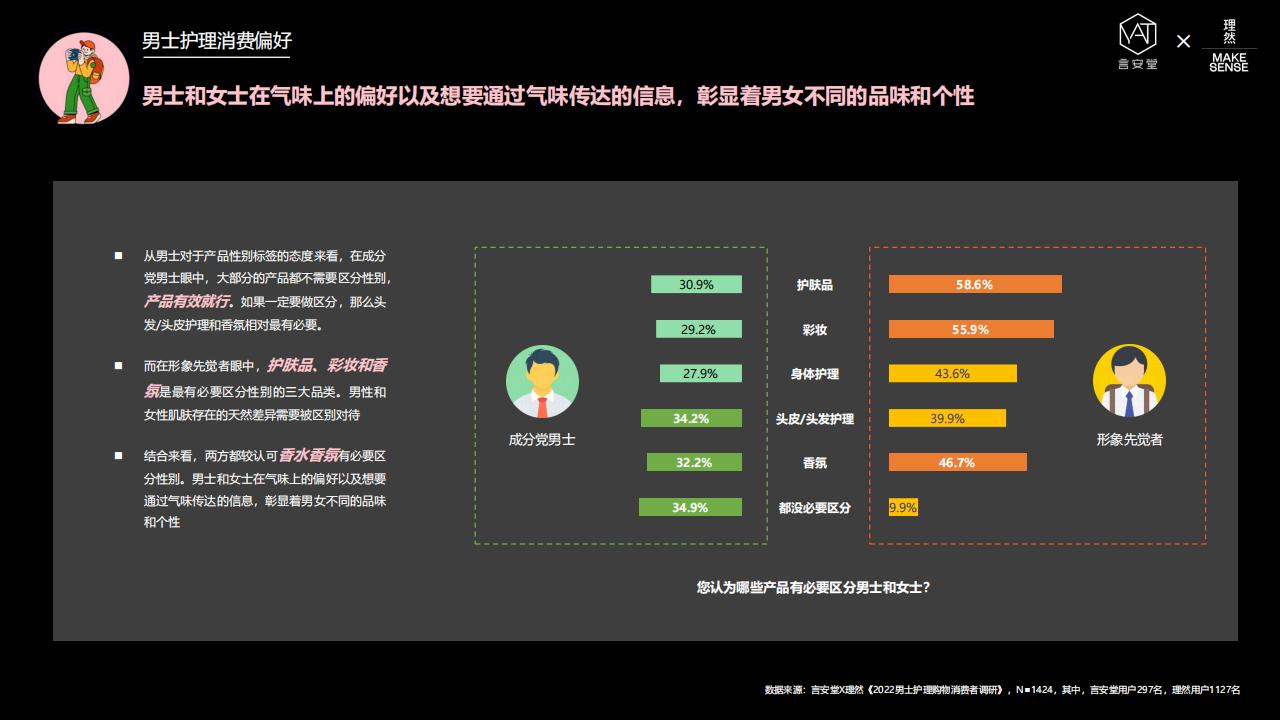Image resolution: width=1280 pixels, height=720 pixels.
Task: Click the × symbol between the logos
Action: point(1183,42)
